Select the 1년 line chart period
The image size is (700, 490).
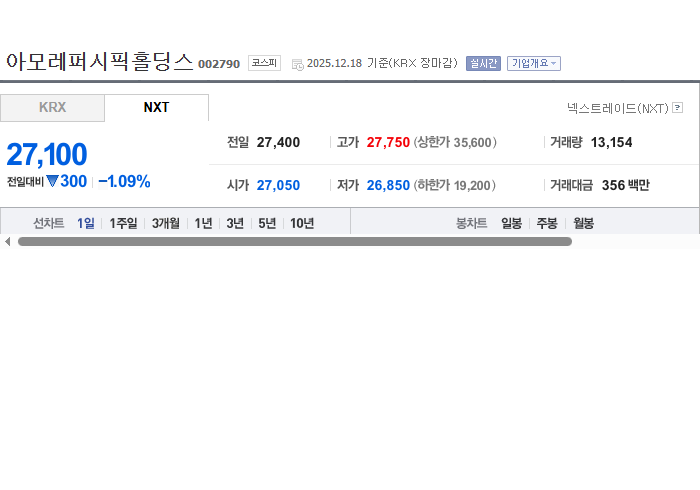coord(203,223)
